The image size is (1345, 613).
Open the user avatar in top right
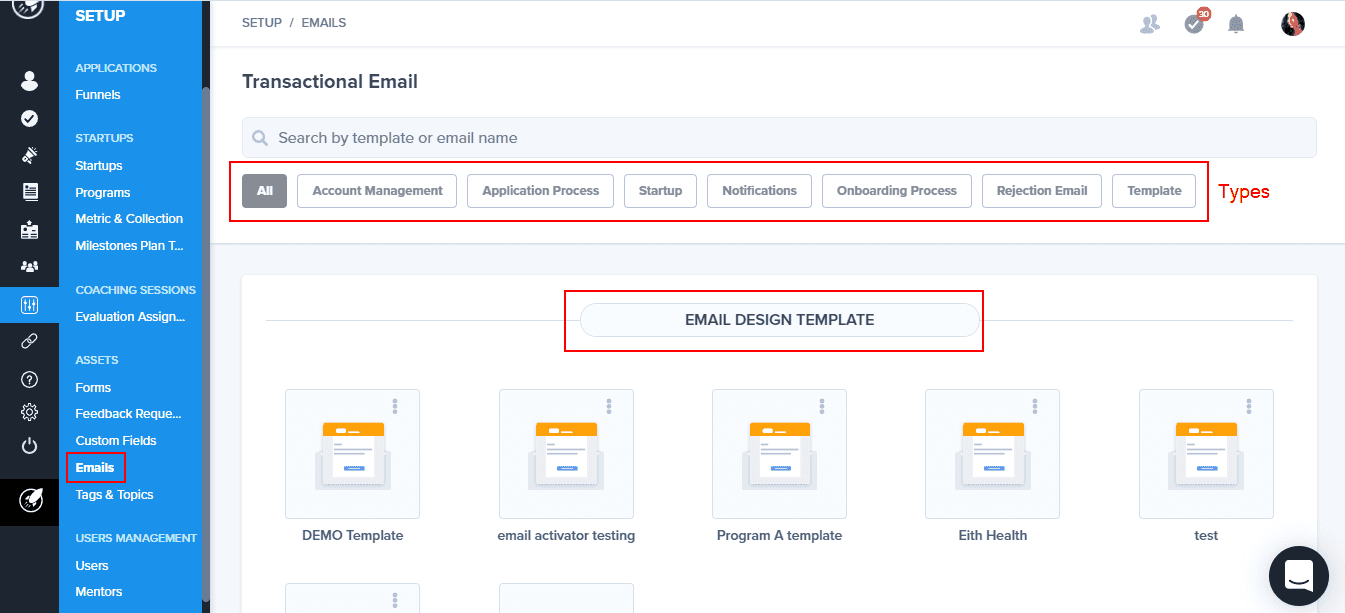click(1292, 24)
